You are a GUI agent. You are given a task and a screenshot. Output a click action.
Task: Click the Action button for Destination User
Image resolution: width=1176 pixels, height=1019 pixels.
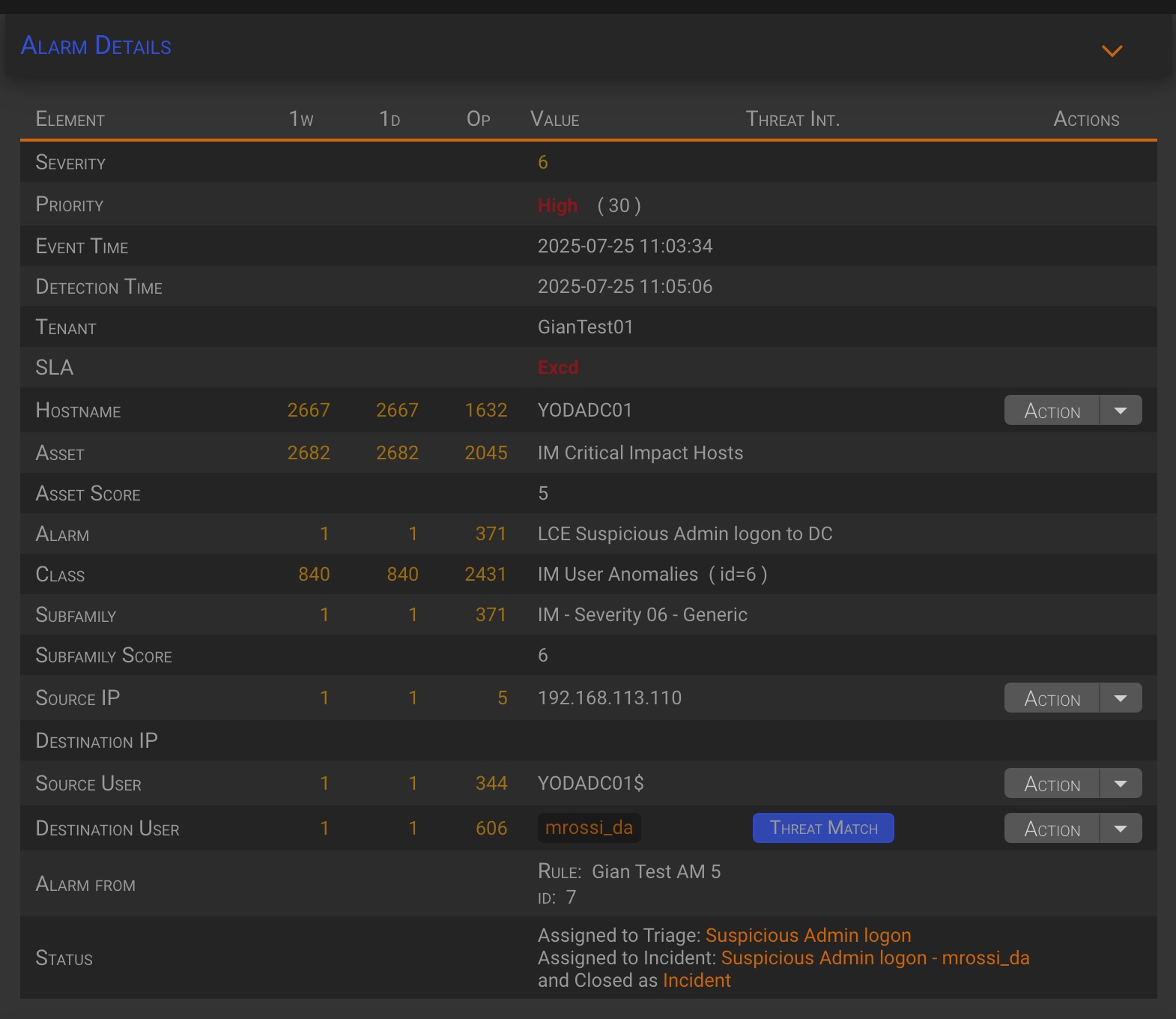tap(1052, 829)
